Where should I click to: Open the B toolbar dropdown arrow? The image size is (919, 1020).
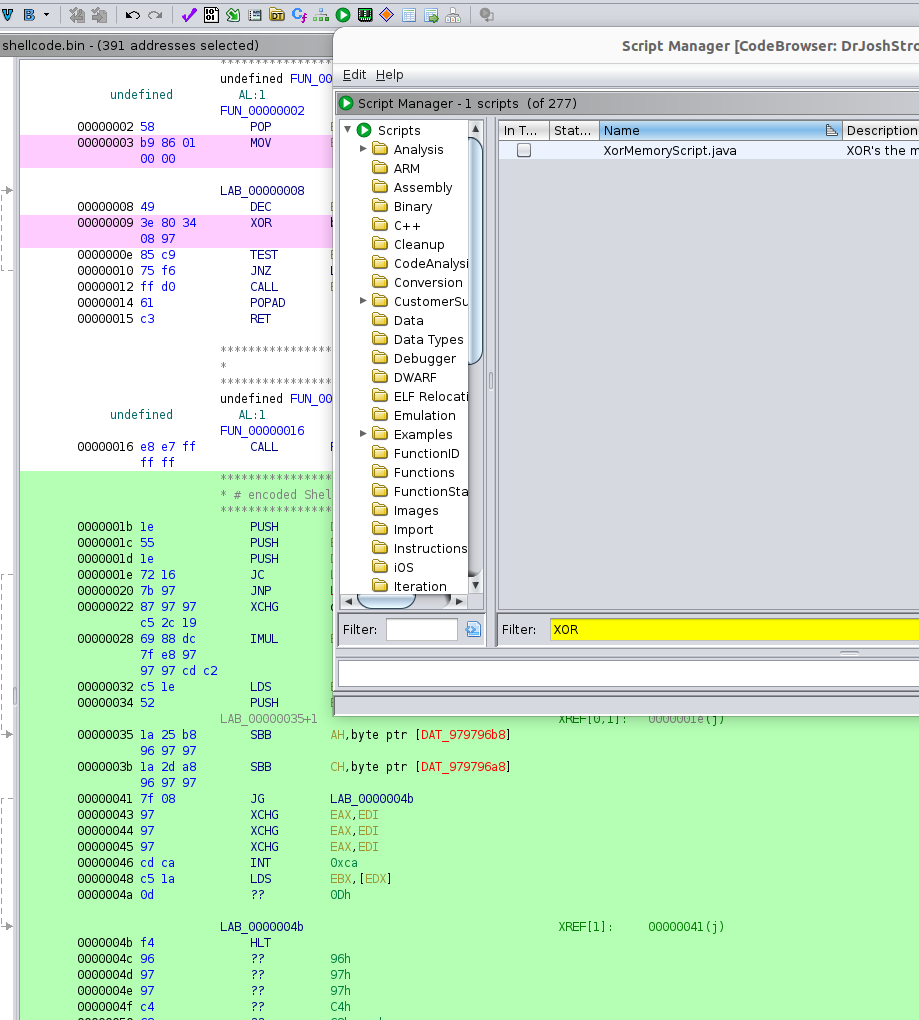pos(46,15)
